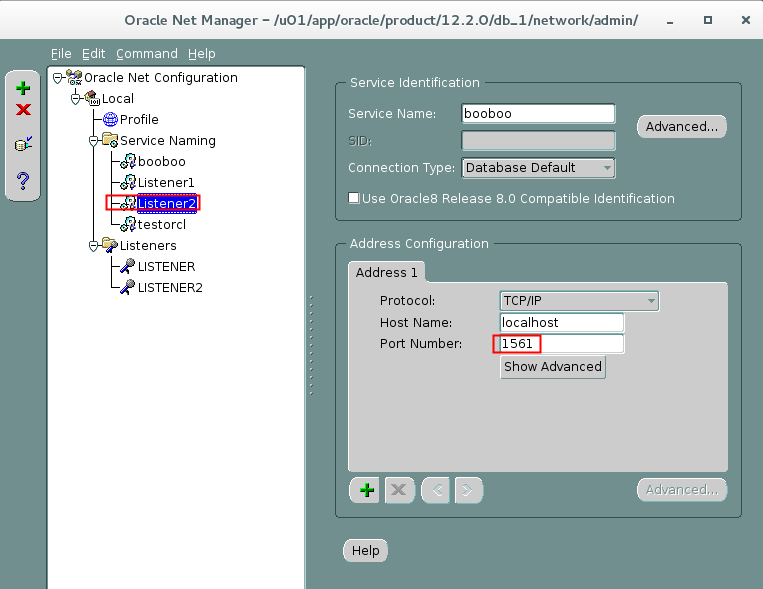The height and width of the screenshot is (589, 763).
Task: Click Advanced button in Service Identification
Action: tap(681, 127)
